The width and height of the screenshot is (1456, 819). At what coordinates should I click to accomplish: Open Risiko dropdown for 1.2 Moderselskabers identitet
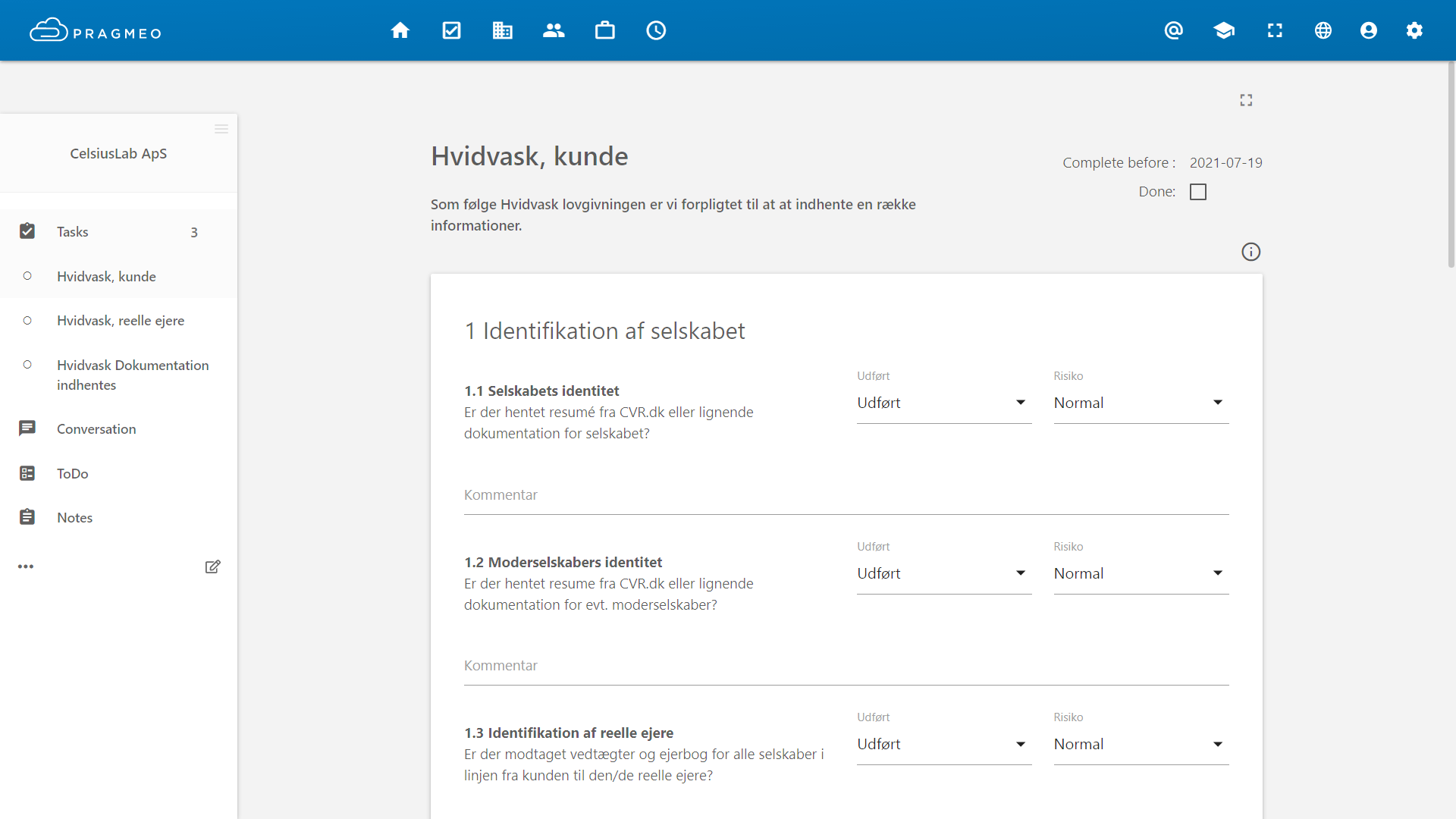(x=1141, y=573)
